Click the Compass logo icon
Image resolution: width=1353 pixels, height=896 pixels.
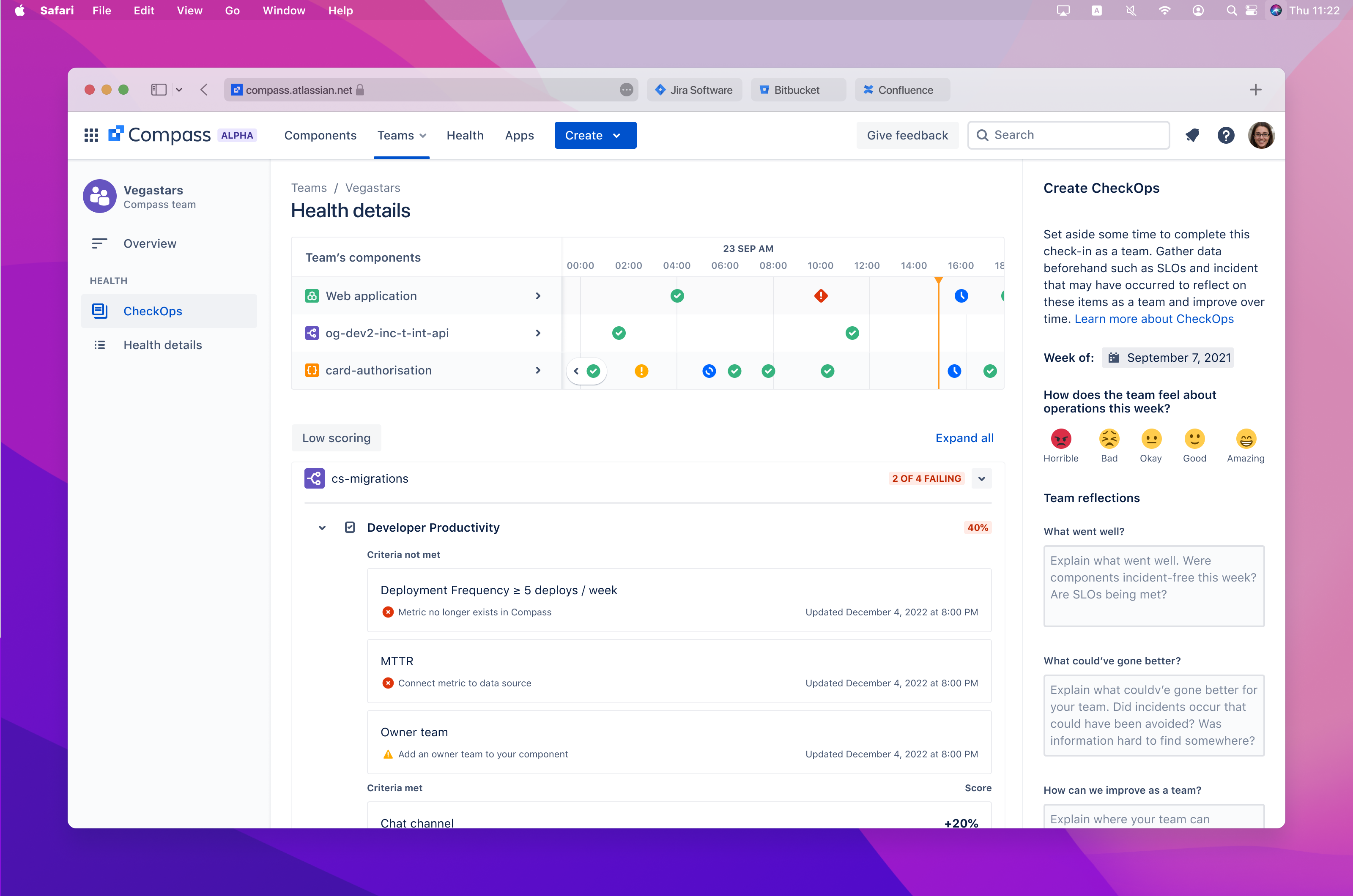tap(117, 134)
